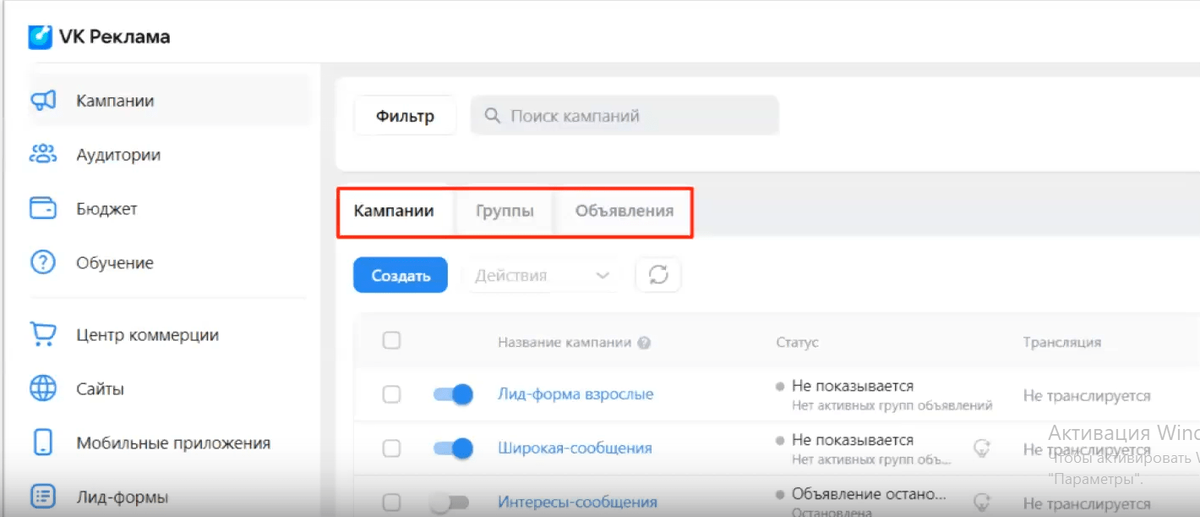This screenshot has width=1200, height=517.
Task: Open Кампании megaphone icon in sidebar
Action: click(x=42, y=101)
